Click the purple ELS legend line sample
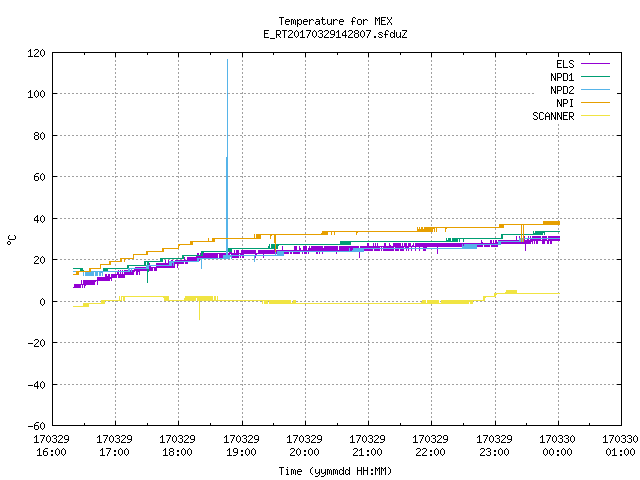This screenshot has height=480, width=640. (595, 64)
